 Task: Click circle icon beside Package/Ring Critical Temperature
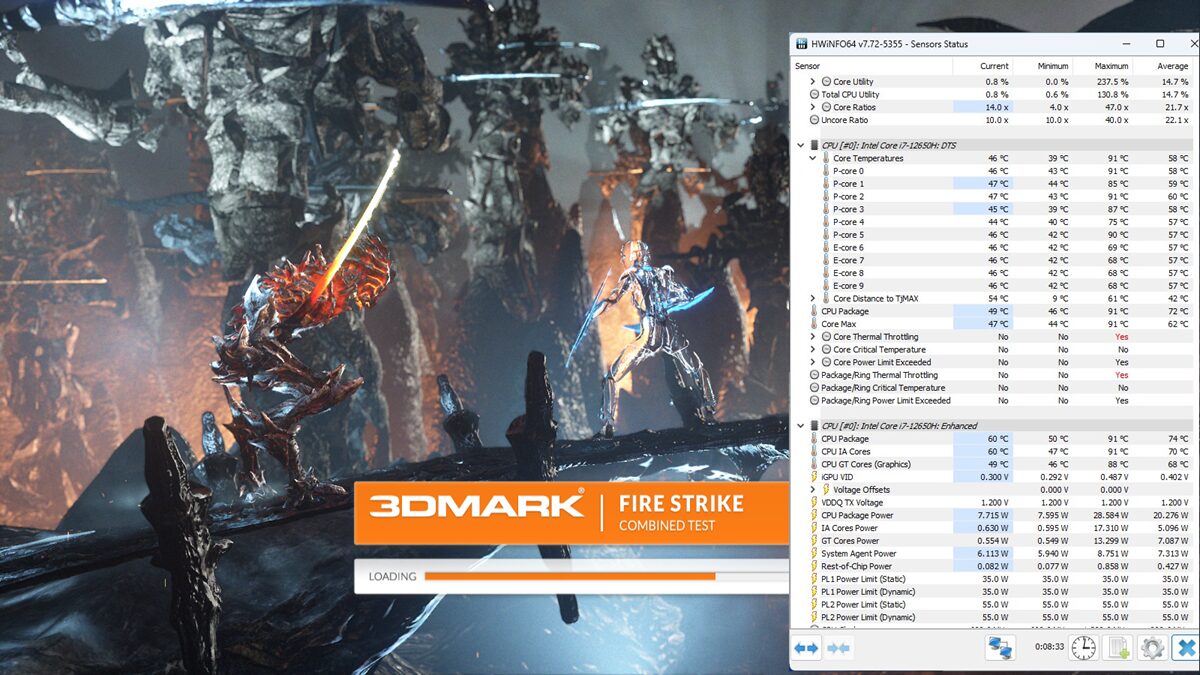[814, 388]
